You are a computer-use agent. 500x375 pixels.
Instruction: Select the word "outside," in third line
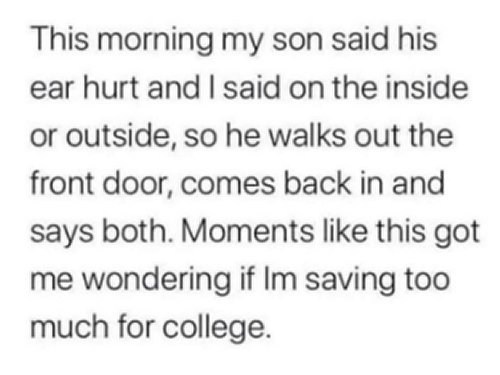121,135
